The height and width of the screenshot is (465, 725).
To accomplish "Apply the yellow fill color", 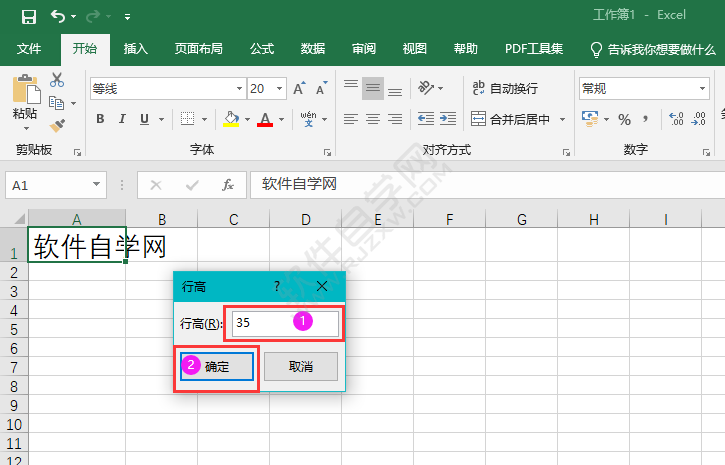I will point(231,119).
